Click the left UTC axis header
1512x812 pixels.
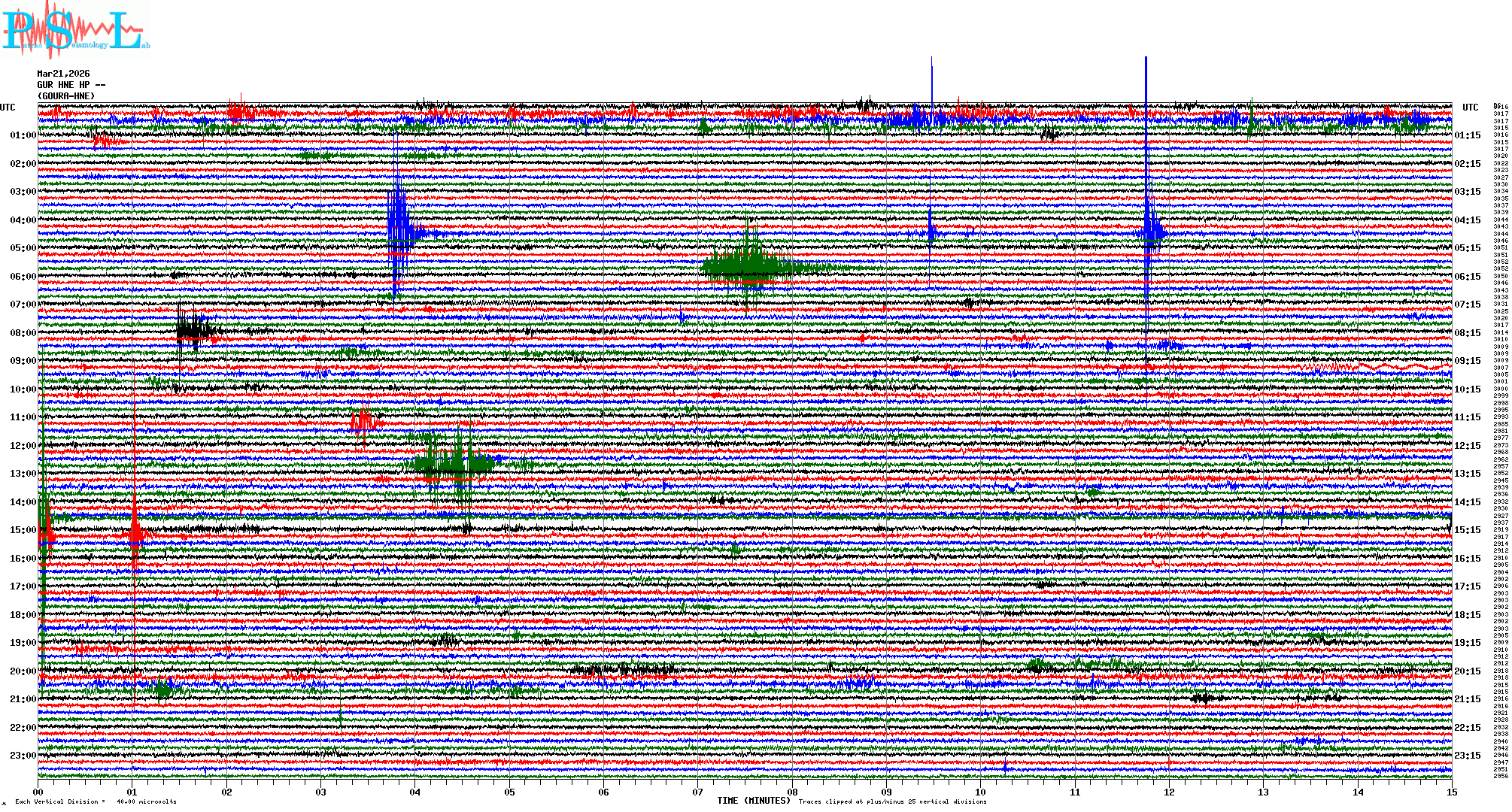pos(8,108)
